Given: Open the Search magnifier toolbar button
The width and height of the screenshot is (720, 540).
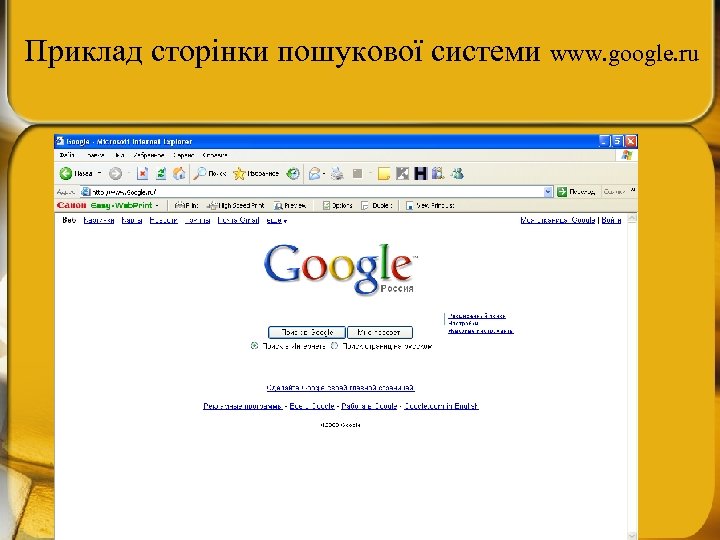Looking at the screenshot, I should click(209, 174).
